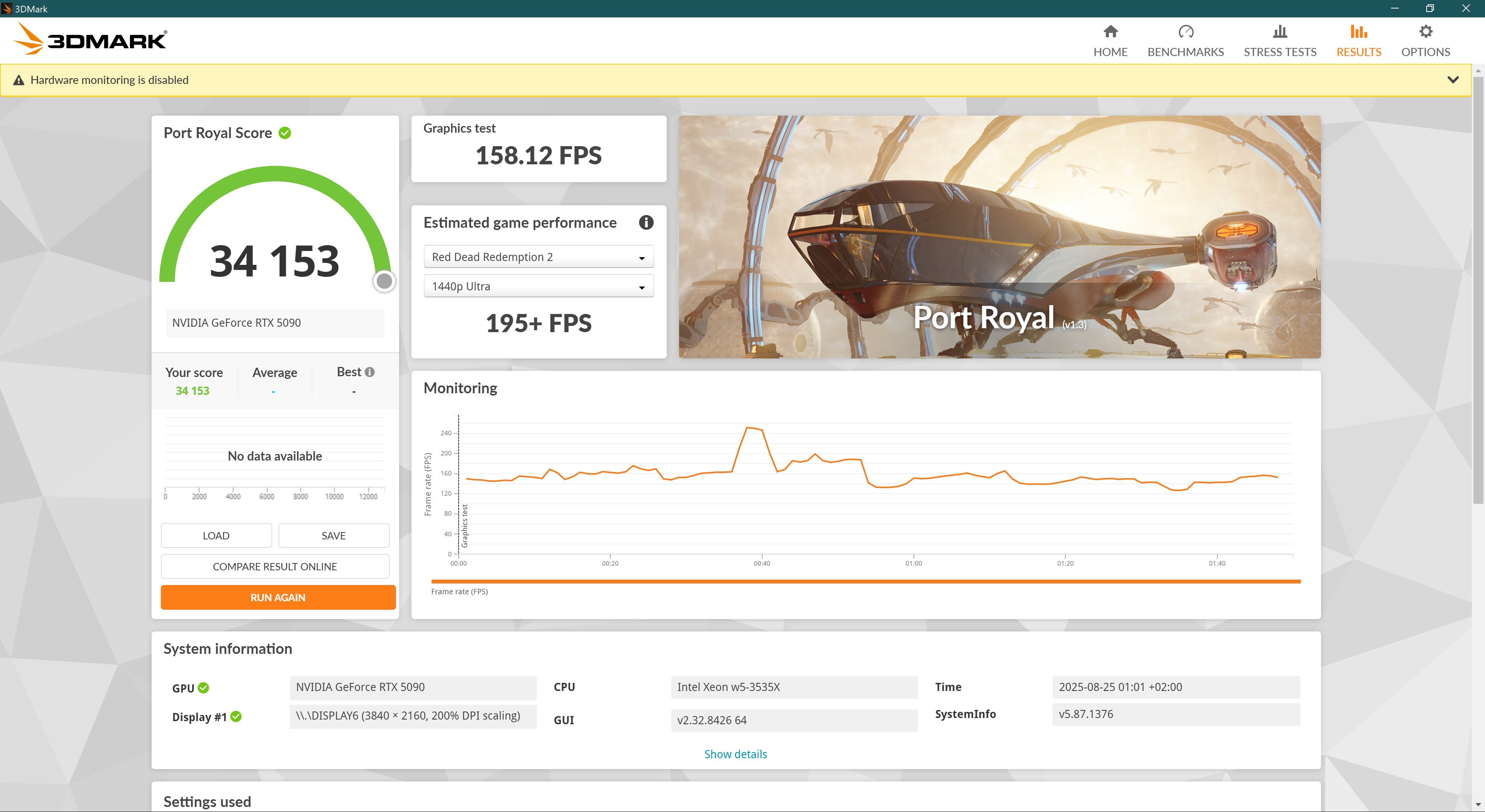Click the 3DMark logo
This screenshot has height=812, width=1485.
[90, 39]
